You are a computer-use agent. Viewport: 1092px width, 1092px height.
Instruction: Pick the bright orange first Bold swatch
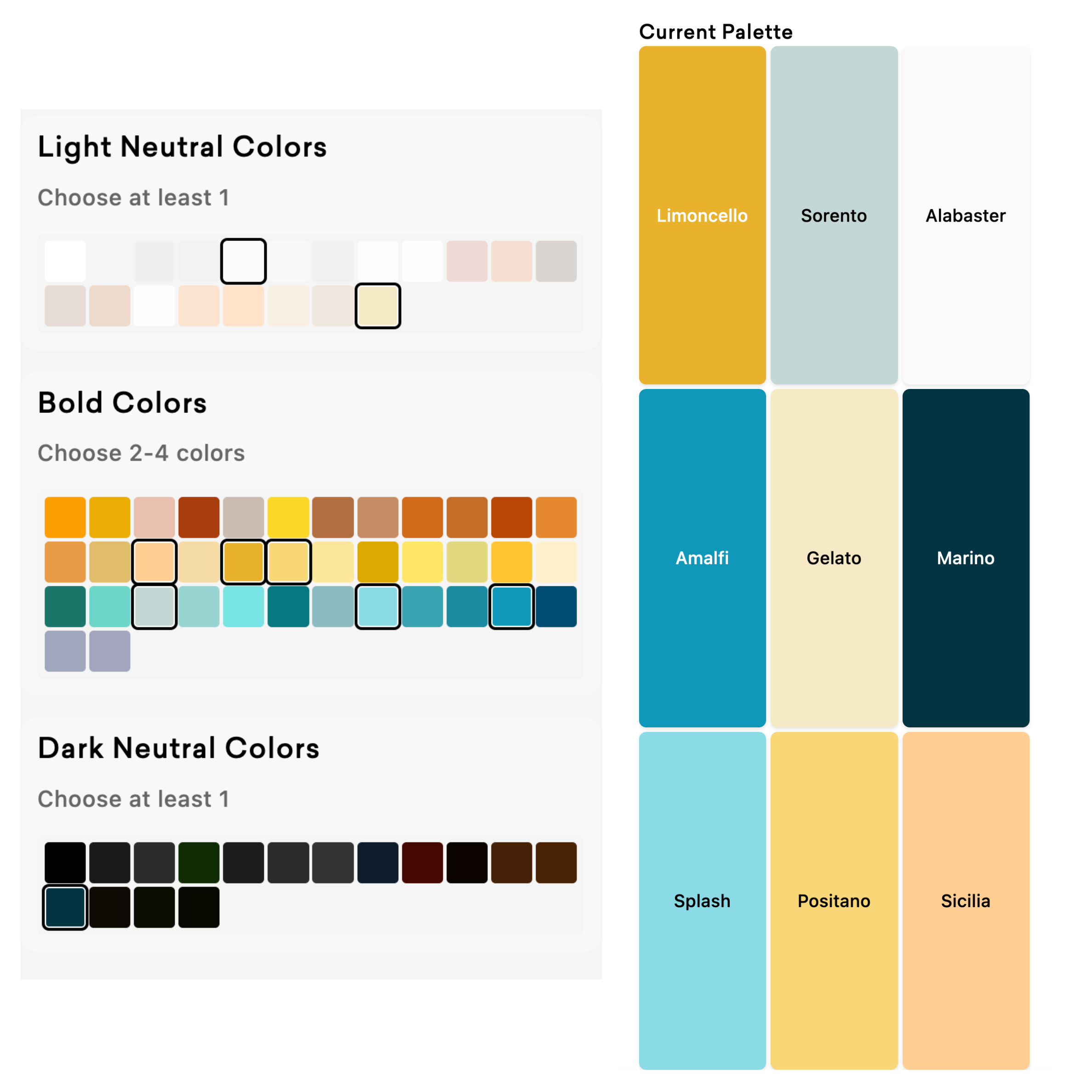click(x=65, y=517)
